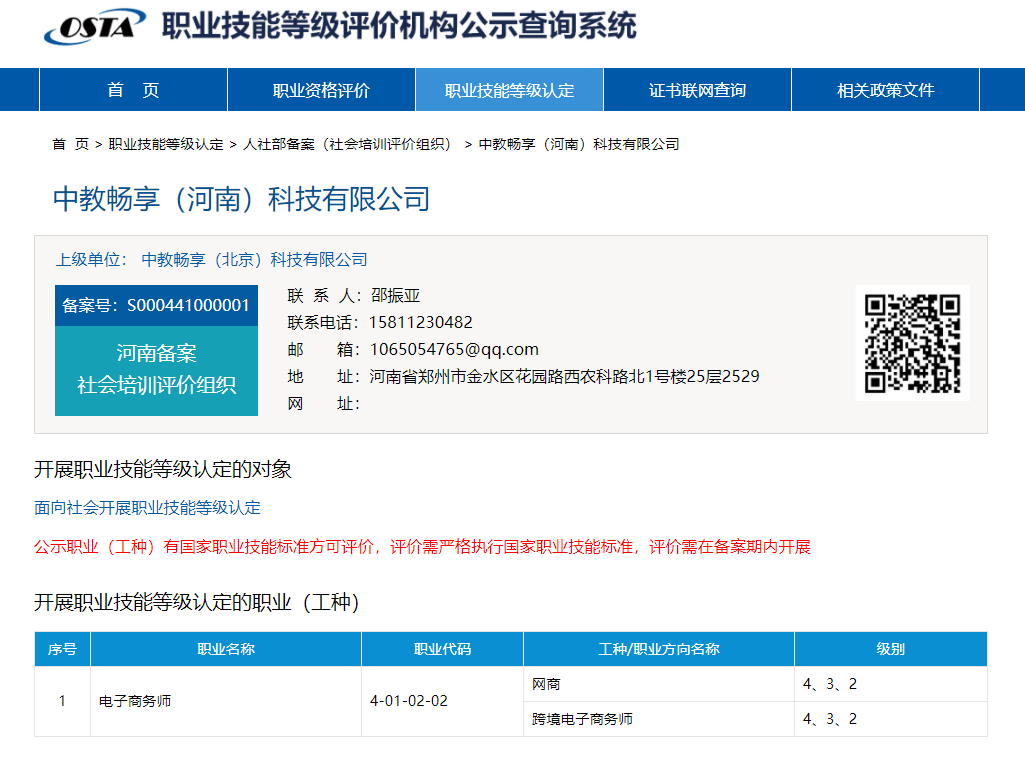Viewport: 1025px width, 759px height.
Task: Click the 职业名称 column header
Action: click(226, 649)
